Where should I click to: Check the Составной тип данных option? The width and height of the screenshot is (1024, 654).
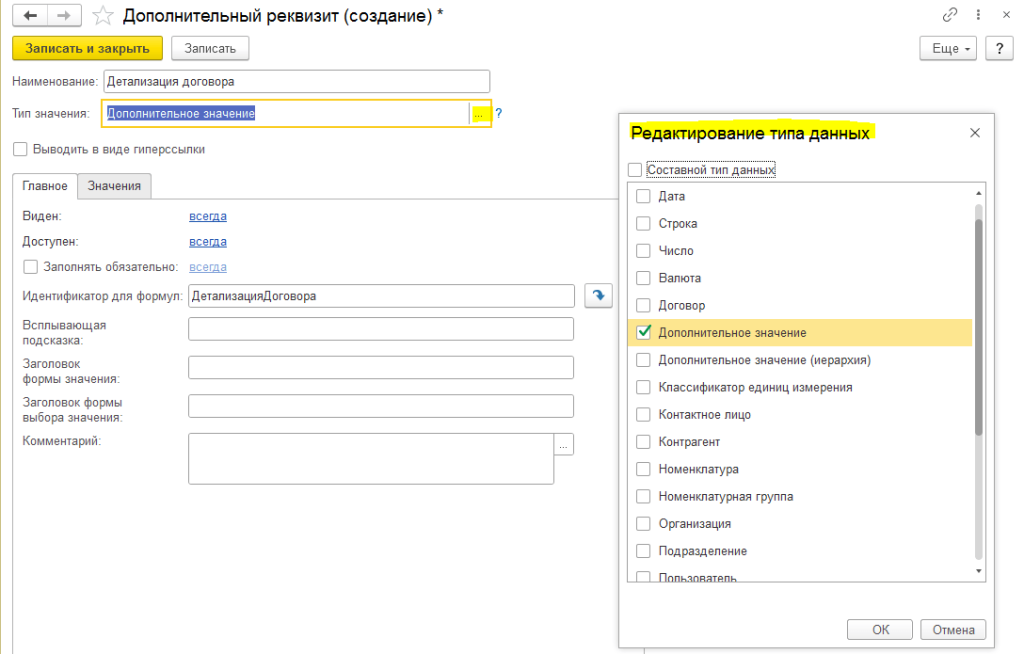click(635, 170)
